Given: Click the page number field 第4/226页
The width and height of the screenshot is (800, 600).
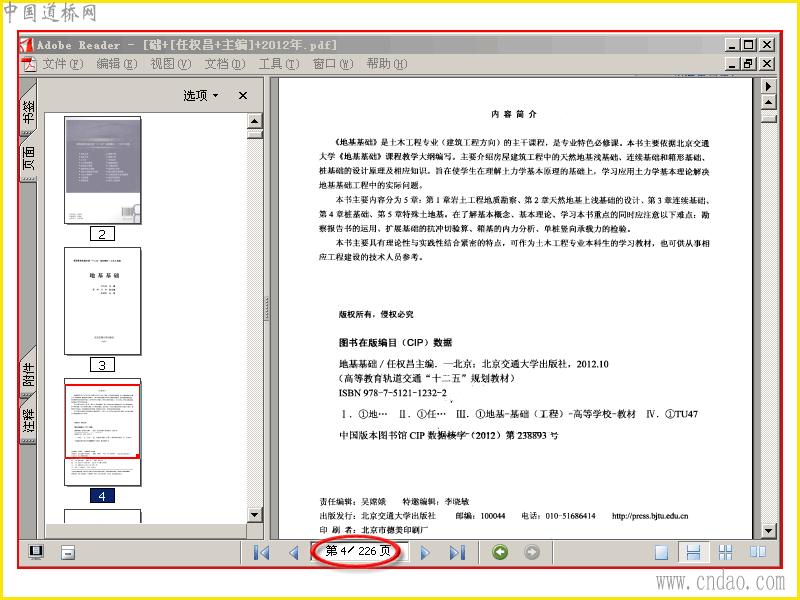Looking at the screenshot, I should click(x=359, y=551).
